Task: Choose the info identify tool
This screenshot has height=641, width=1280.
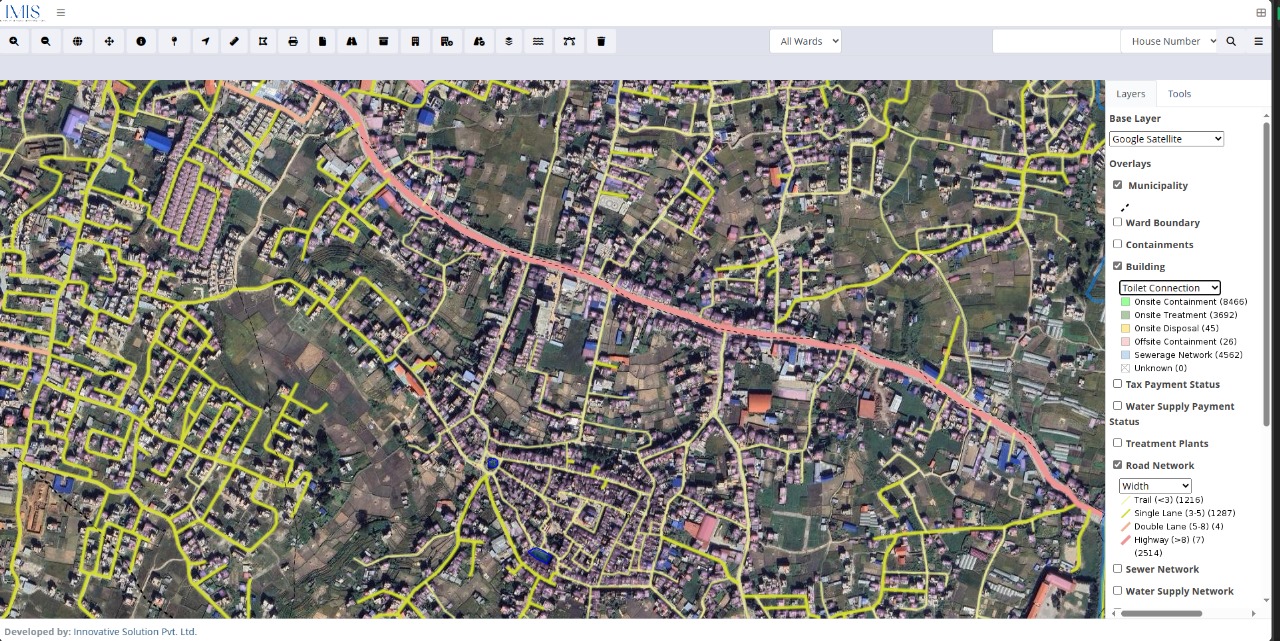Action: [x=141, y=41]
